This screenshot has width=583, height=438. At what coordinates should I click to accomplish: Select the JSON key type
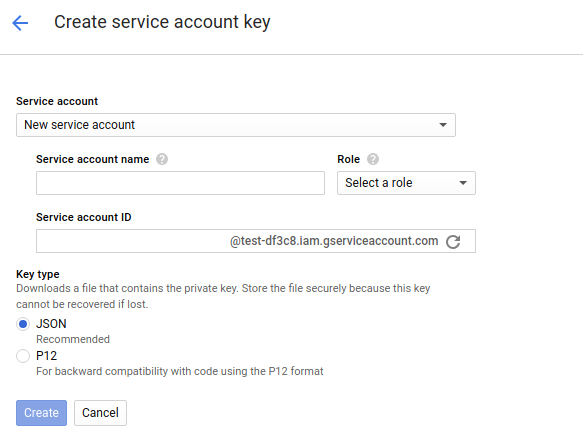pos(23,324)
